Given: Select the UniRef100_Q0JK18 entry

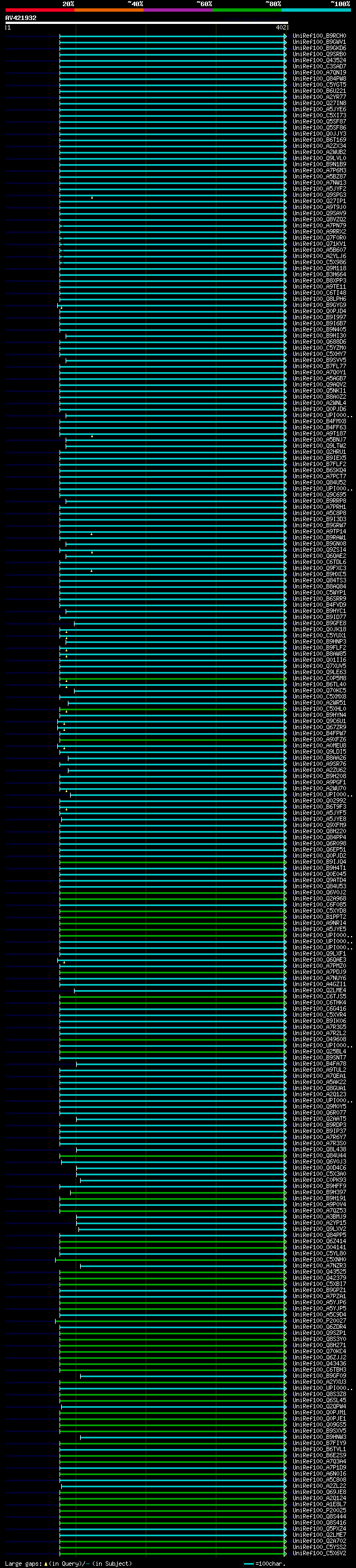Looking at the screenshot, I should pos(319,629).
